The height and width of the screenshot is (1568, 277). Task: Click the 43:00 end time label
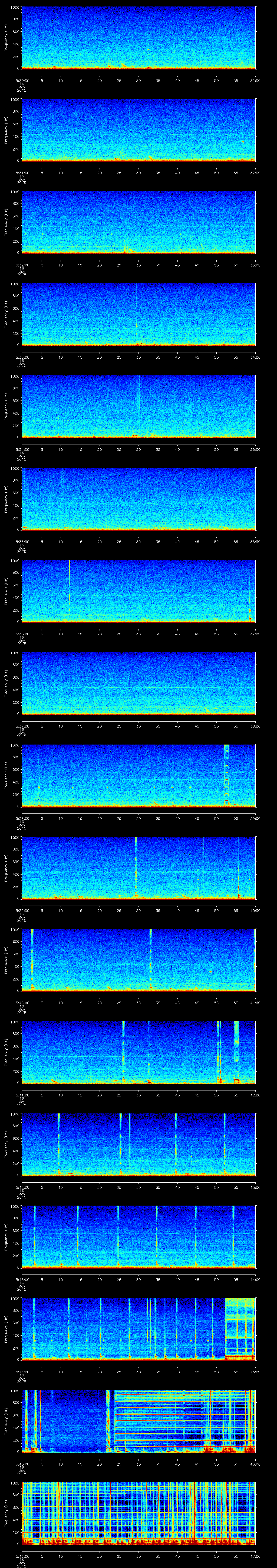[x=255, y=1187]
